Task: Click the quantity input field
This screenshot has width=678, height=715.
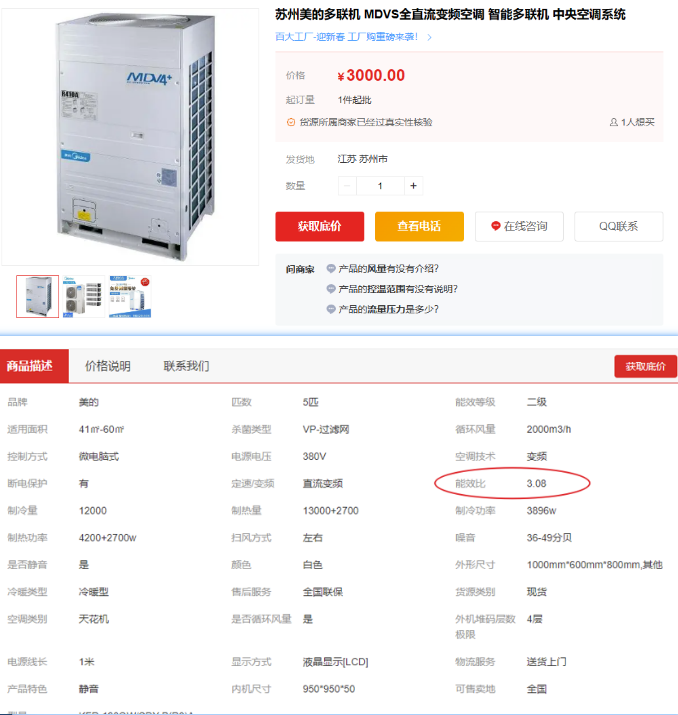Action: click(380, 186)
